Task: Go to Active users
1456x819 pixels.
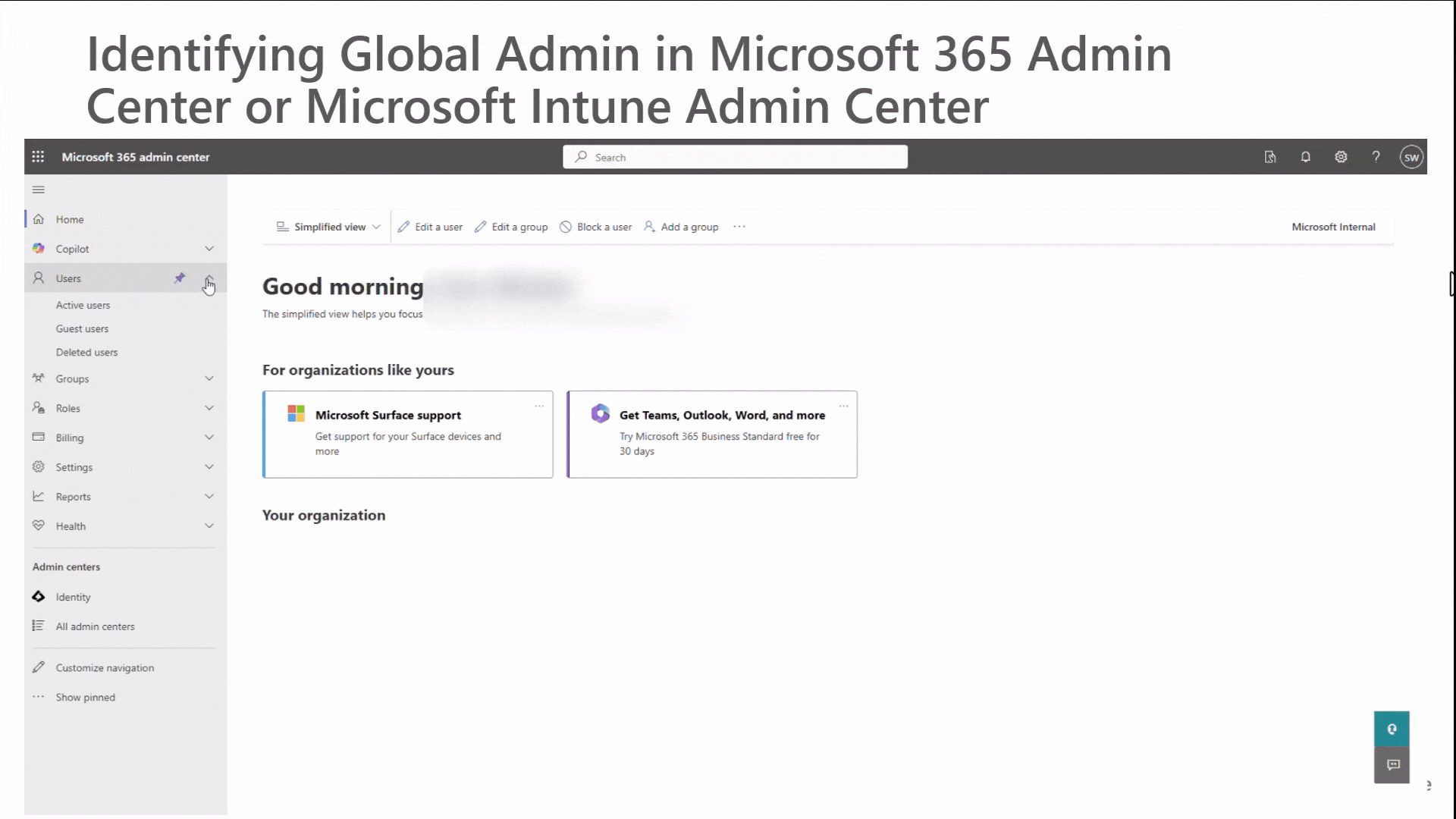Action: coord(83,305)
